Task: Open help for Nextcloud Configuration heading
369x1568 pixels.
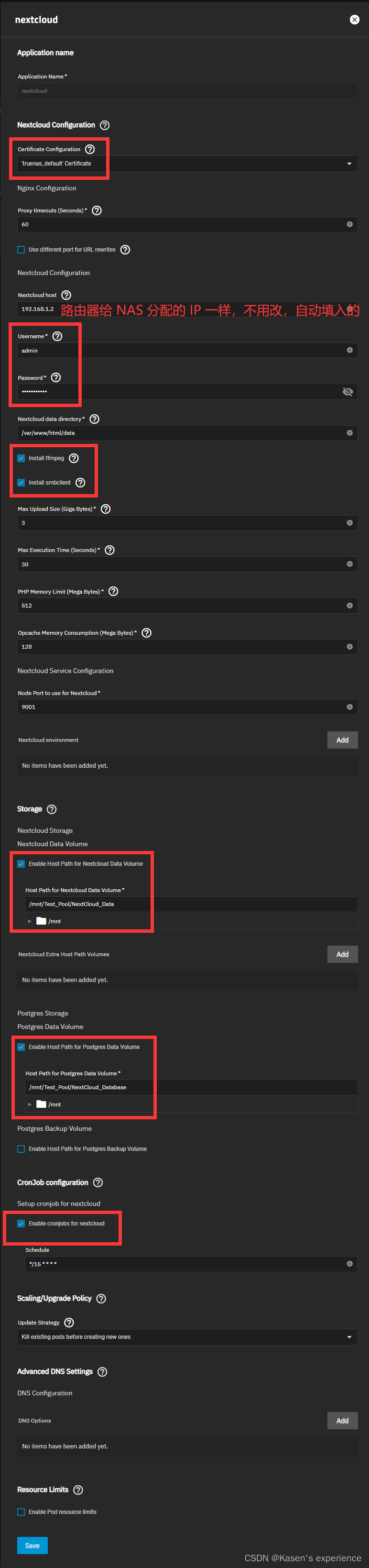Action: (x=105, y=125)
